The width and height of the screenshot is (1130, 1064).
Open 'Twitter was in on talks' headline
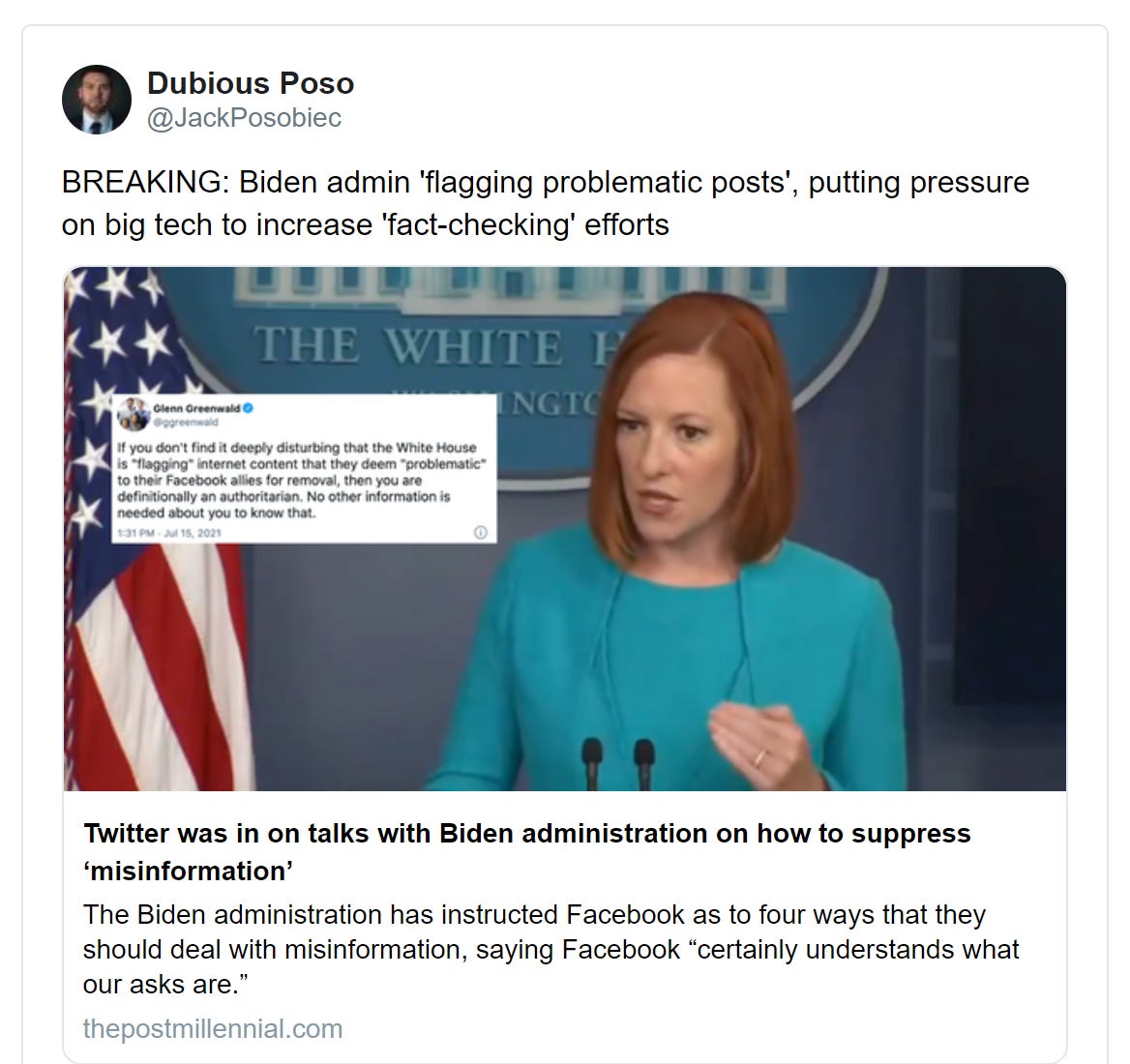tap(527, 852)
